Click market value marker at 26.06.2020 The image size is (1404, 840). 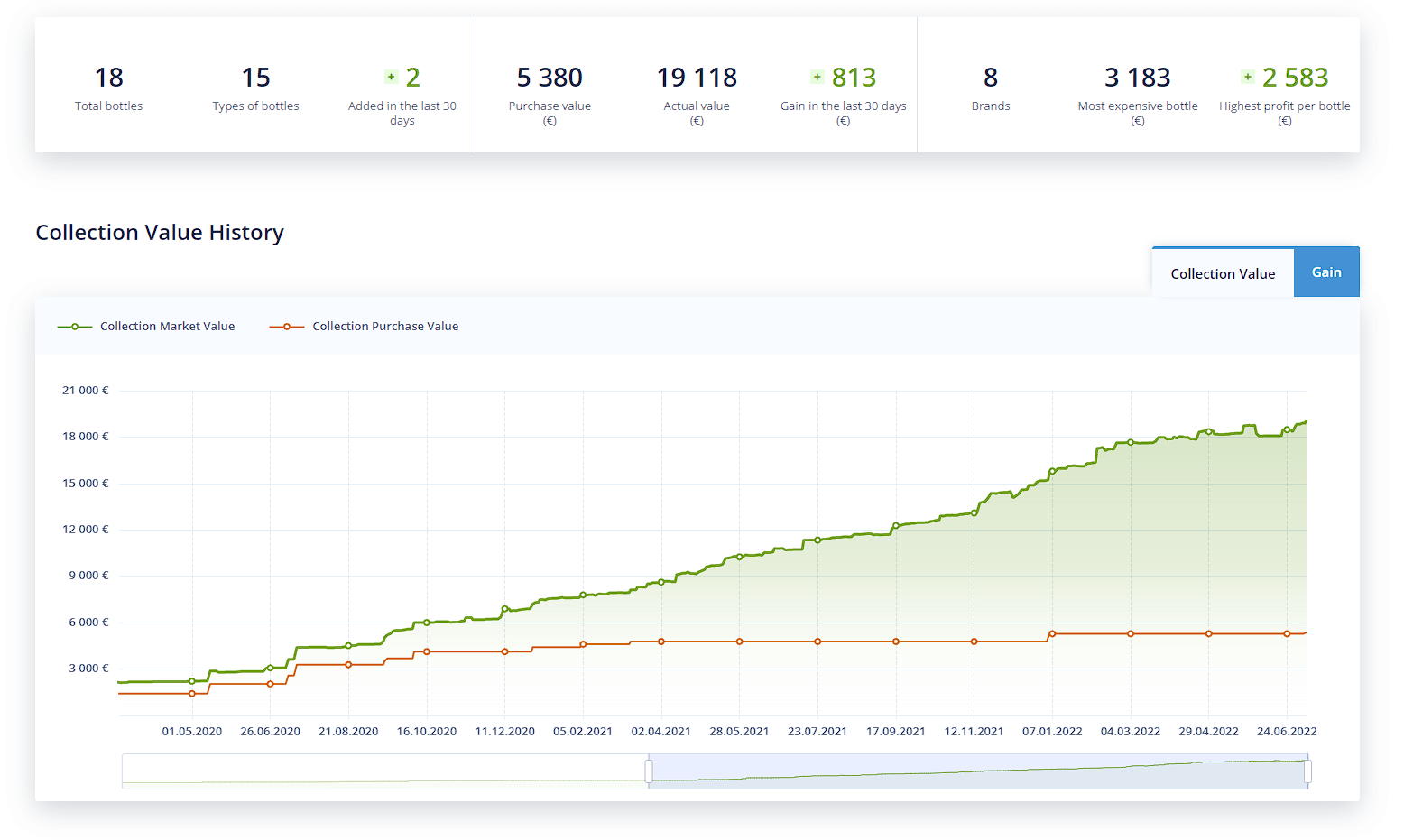(x=270, y=668)
